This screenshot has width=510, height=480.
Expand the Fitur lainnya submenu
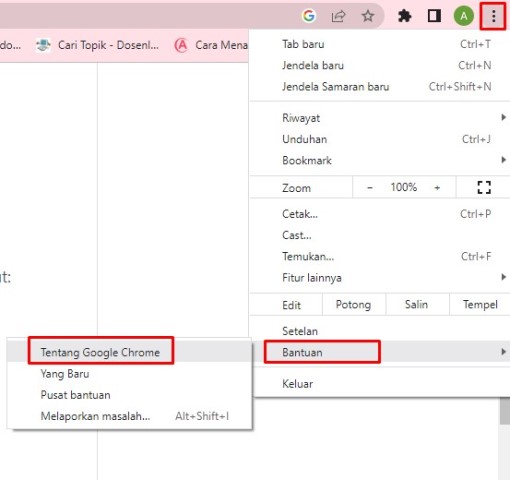380,278
